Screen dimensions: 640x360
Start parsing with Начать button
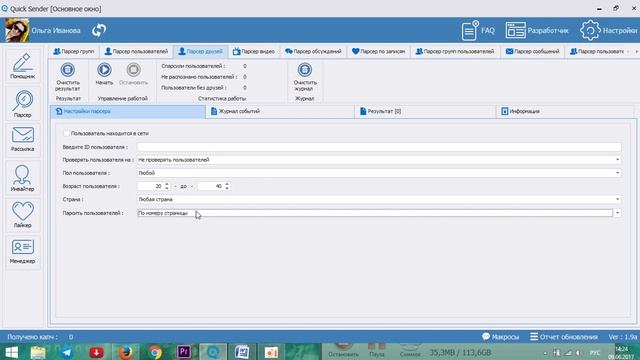[x=104, y=74]
